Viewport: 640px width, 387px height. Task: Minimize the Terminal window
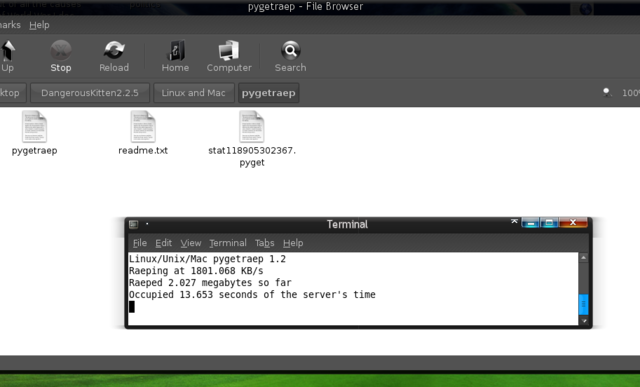coord(531,223)
